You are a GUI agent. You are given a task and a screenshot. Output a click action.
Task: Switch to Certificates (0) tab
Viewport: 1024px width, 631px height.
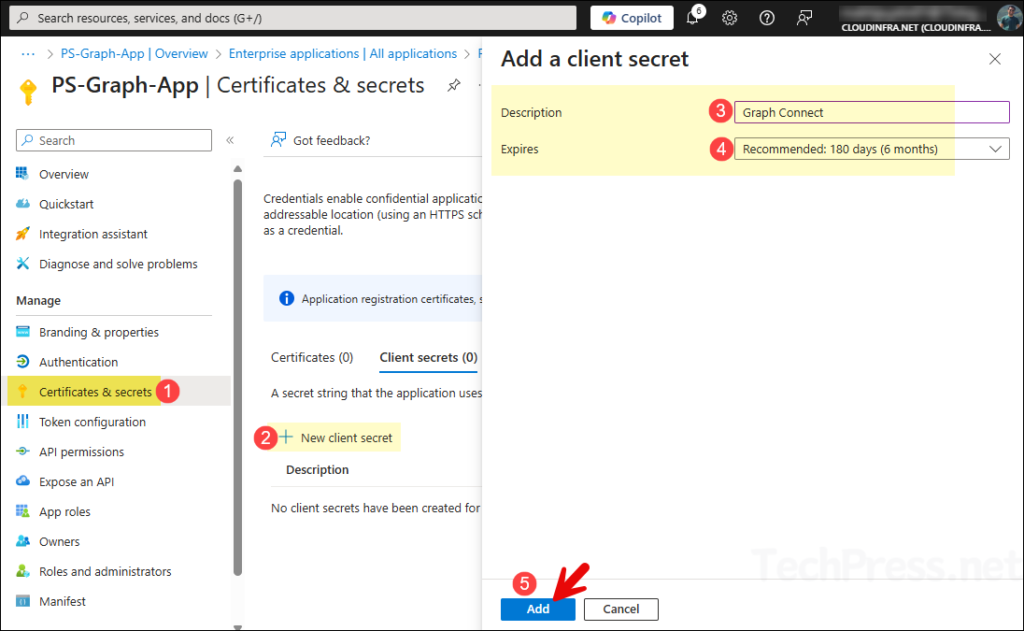[x=312, y=357]
